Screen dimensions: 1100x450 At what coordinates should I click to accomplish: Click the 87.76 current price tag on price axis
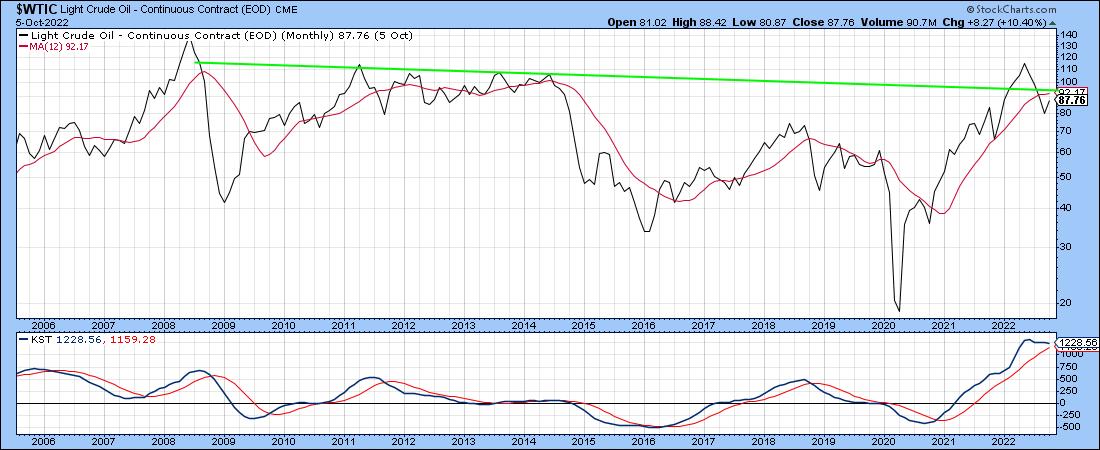(1071, 101)
